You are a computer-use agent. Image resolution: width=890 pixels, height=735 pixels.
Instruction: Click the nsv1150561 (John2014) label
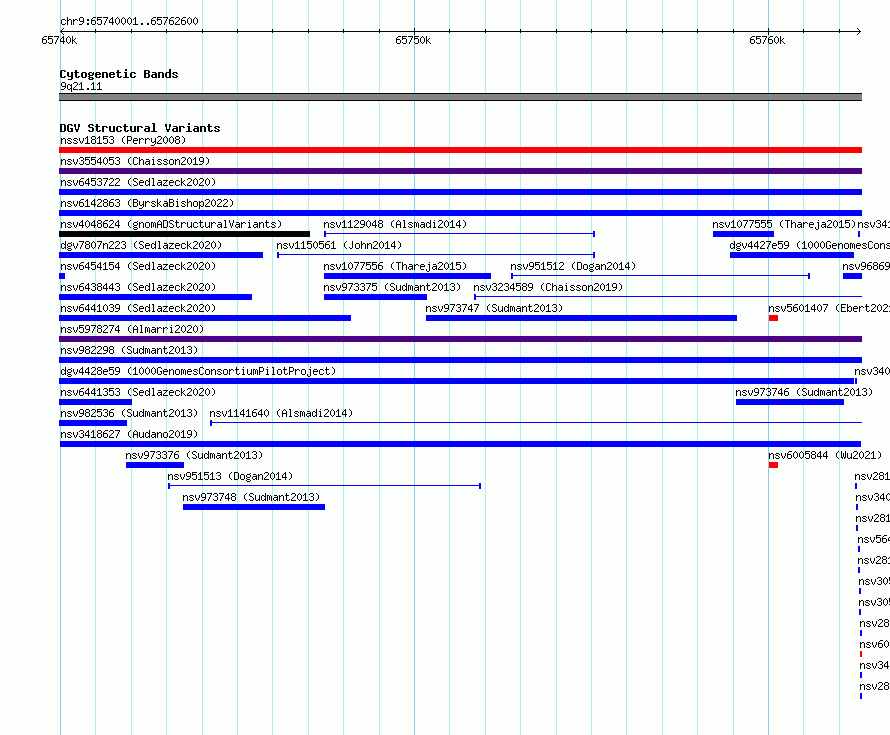click(x=339, y=245)
